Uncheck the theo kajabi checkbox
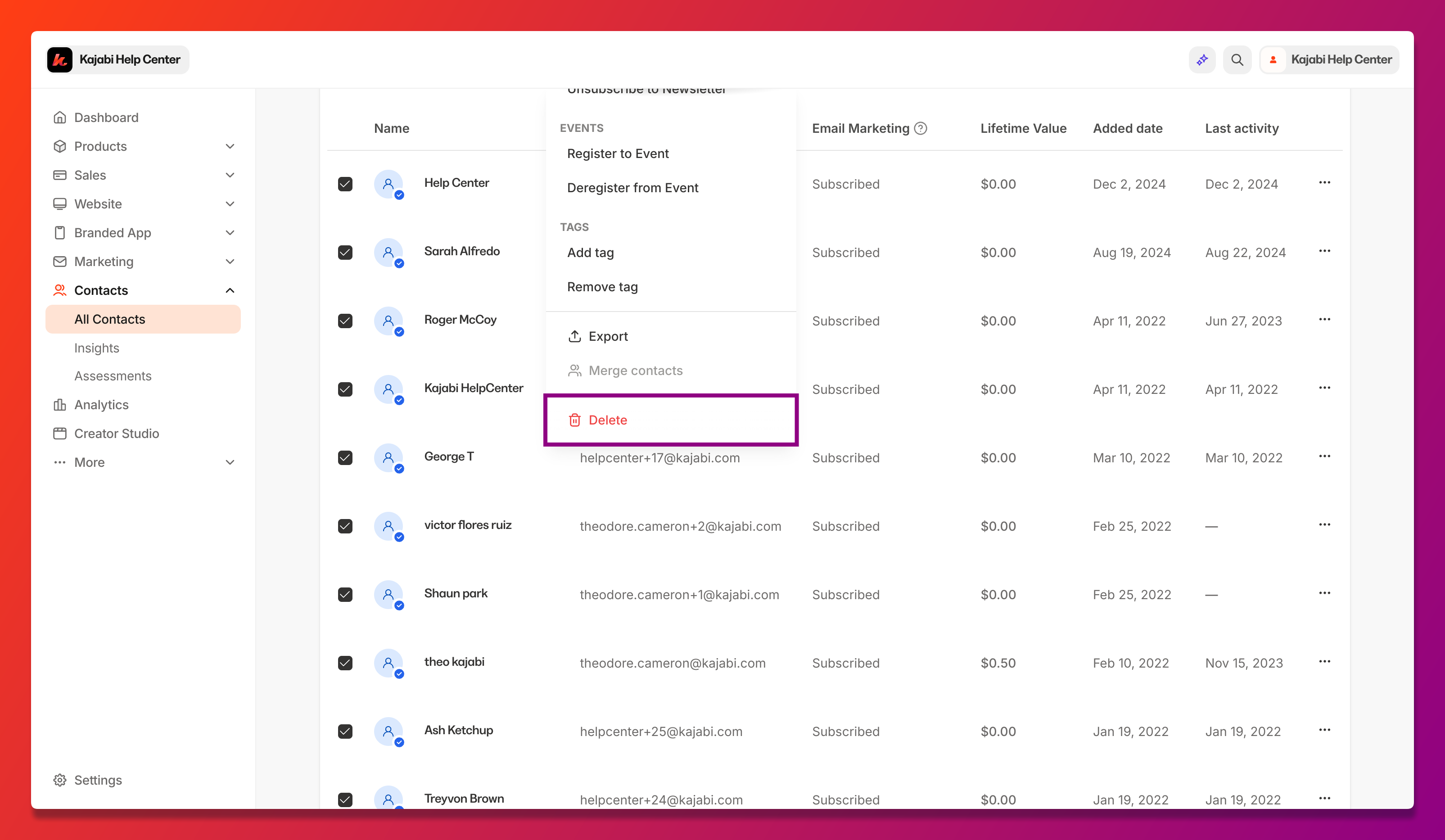This screenshot has height=840, width=1445. [345, 663]
